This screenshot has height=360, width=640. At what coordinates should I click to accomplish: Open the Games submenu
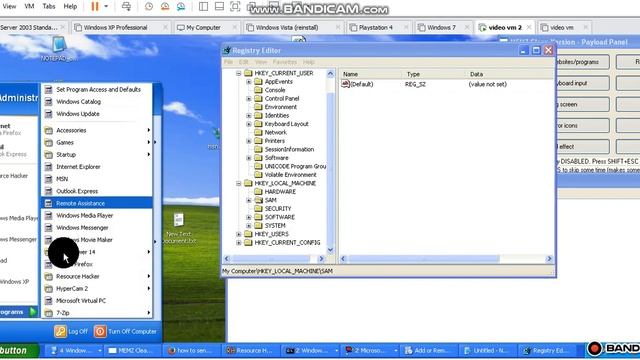97,142
